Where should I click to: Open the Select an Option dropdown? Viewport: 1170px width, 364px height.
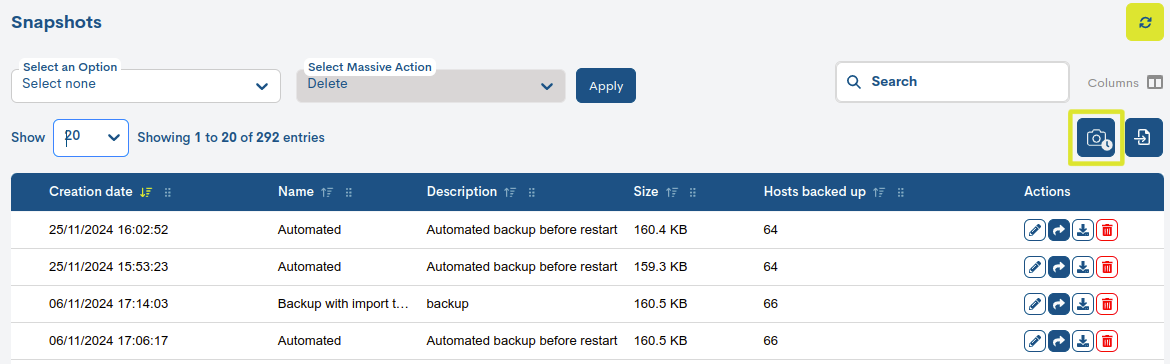coord(146,86)
